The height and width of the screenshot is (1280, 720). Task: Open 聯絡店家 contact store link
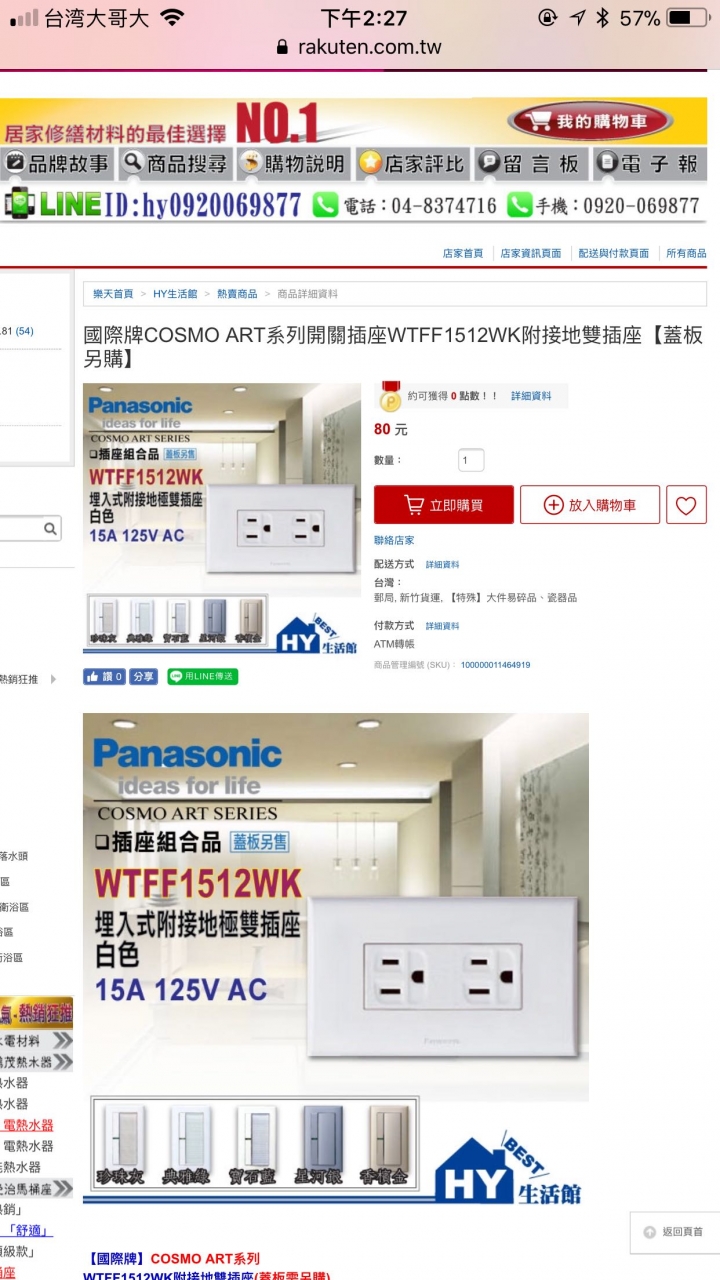point(394,540)
